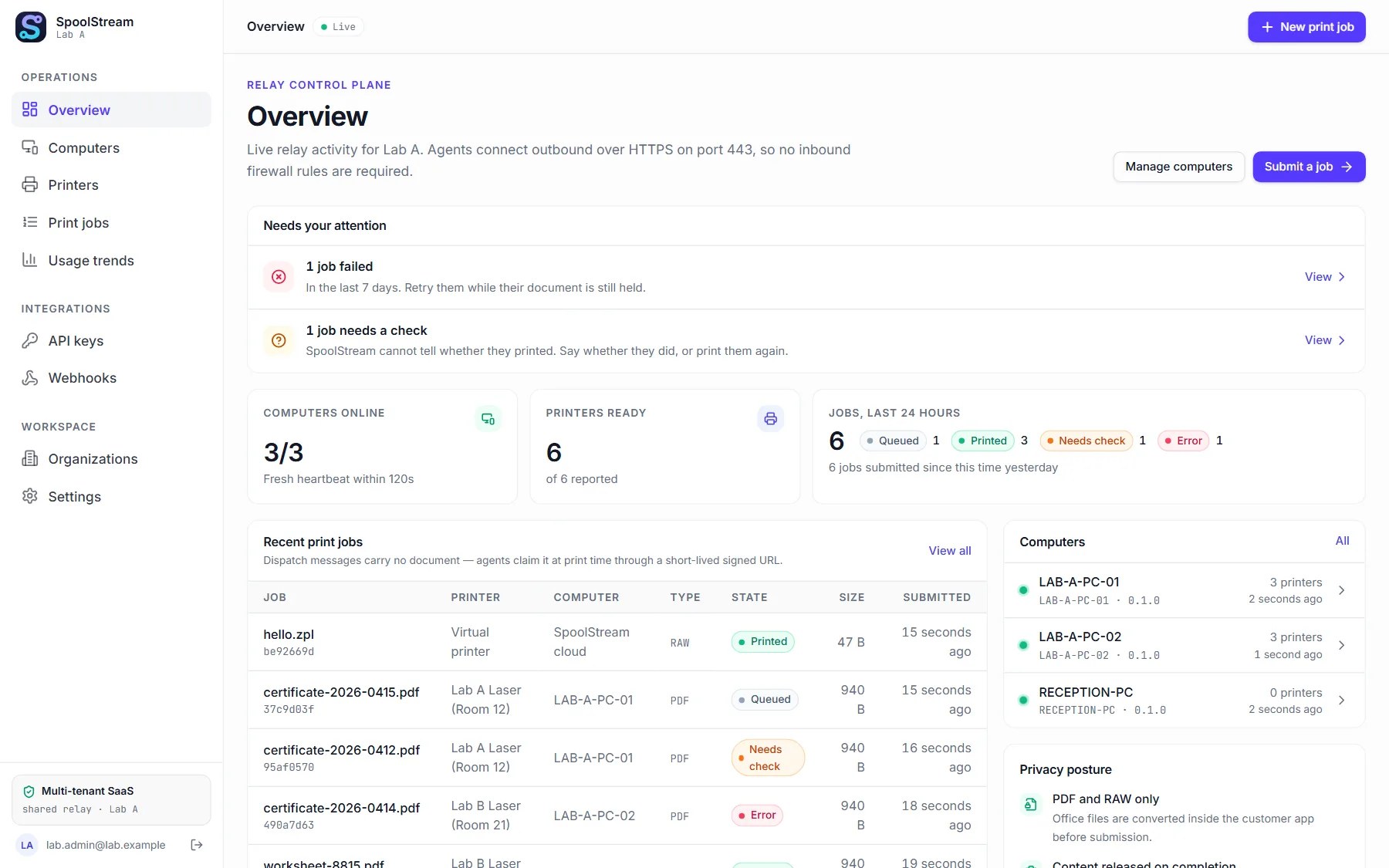Click the Needs check pill in jobs summary
1389x868 pixels.
coord(1086,441)
